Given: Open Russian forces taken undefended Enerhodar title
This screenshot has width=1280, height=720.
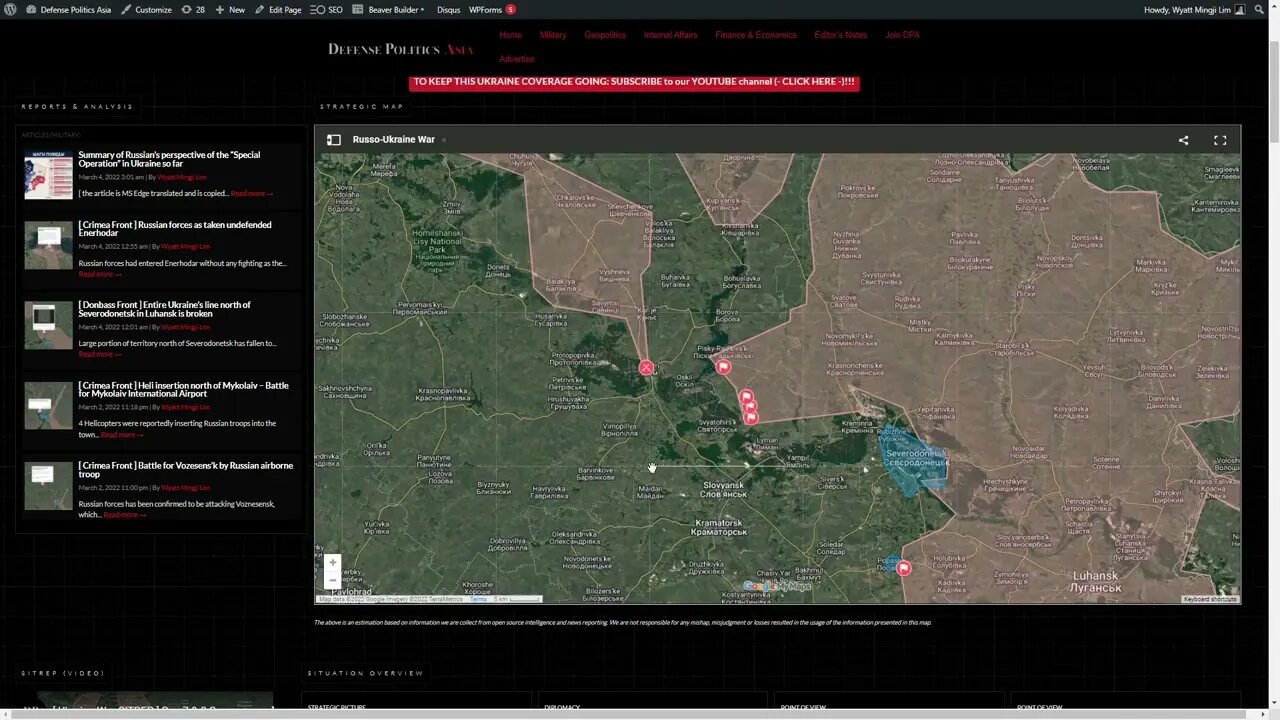Looking at the screenshot, I should tap(175, 229).
